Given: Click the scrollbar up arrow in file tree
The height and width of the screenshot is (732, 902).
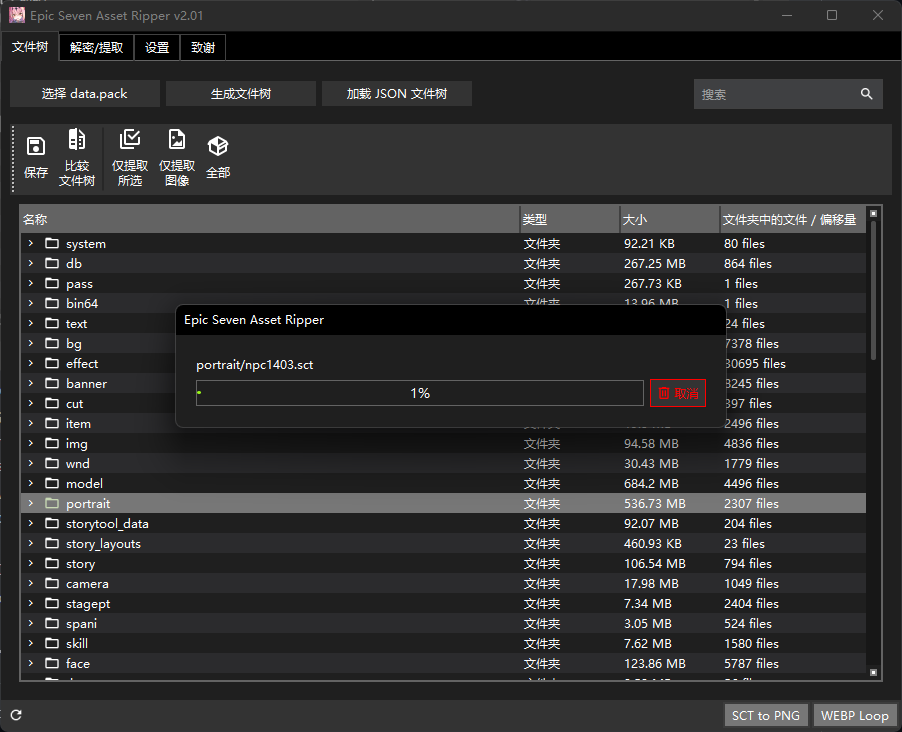Looking at the screenshot, I should [873, 214].
